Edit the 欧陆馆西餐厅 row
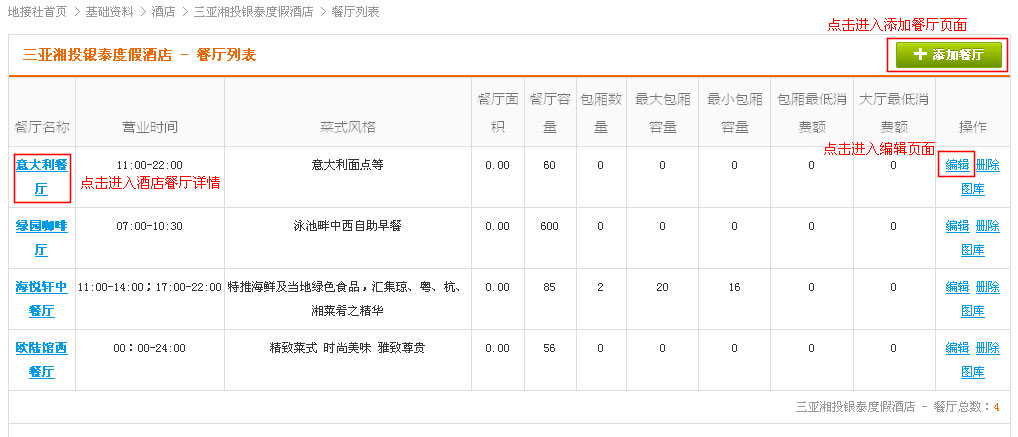The image size is (1018, 437). [957, 348]
